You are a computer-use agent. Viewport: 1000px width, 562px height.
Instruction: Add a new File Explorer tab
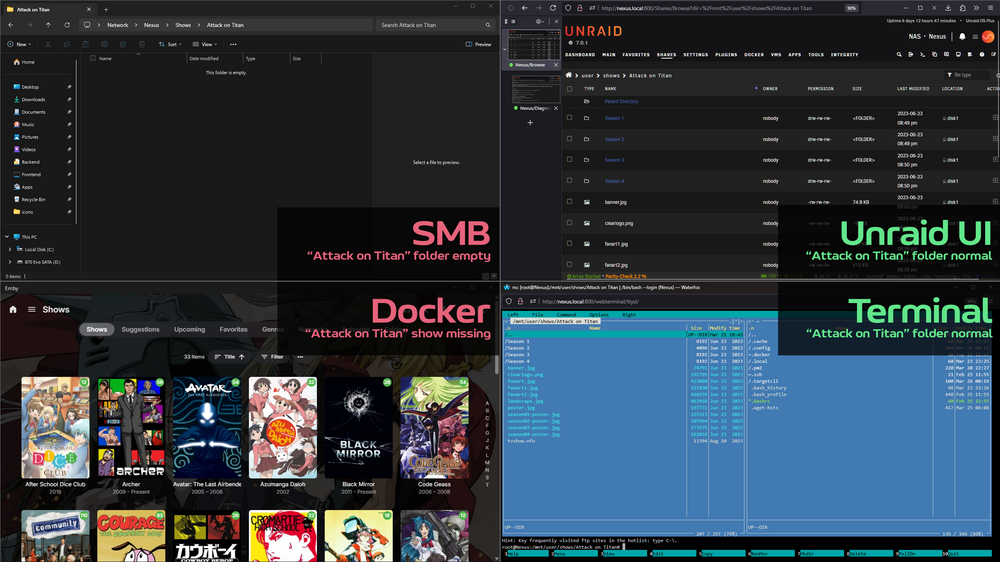[x=106, y=10]
